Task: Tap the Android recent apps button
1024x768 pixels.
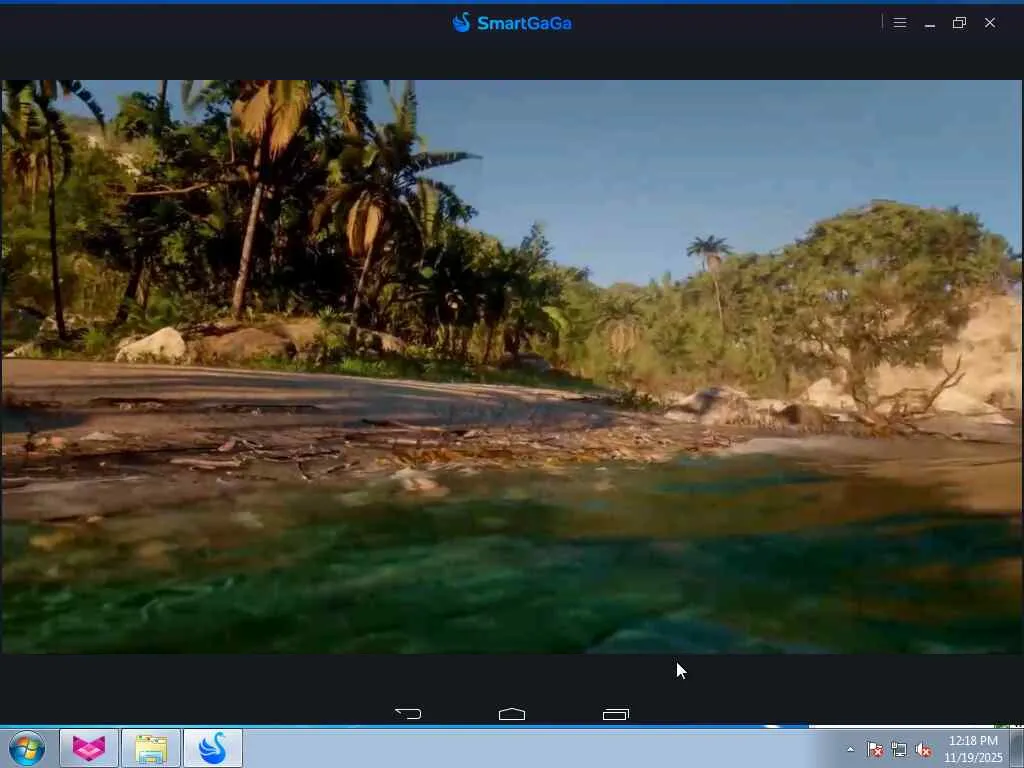Action: [616, 714]
